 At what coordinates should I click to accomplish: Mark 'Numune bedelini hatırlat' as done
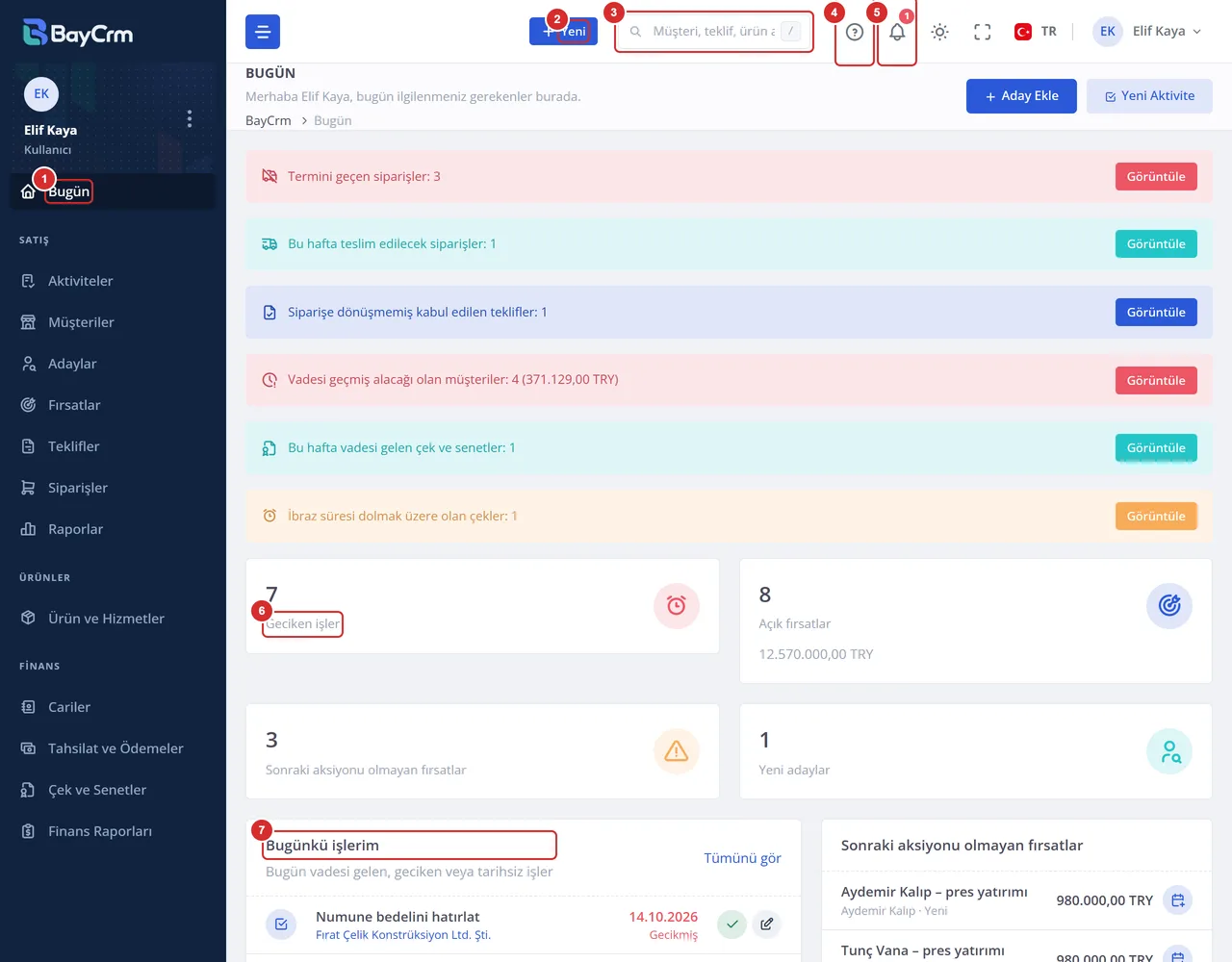pos(732,924)
